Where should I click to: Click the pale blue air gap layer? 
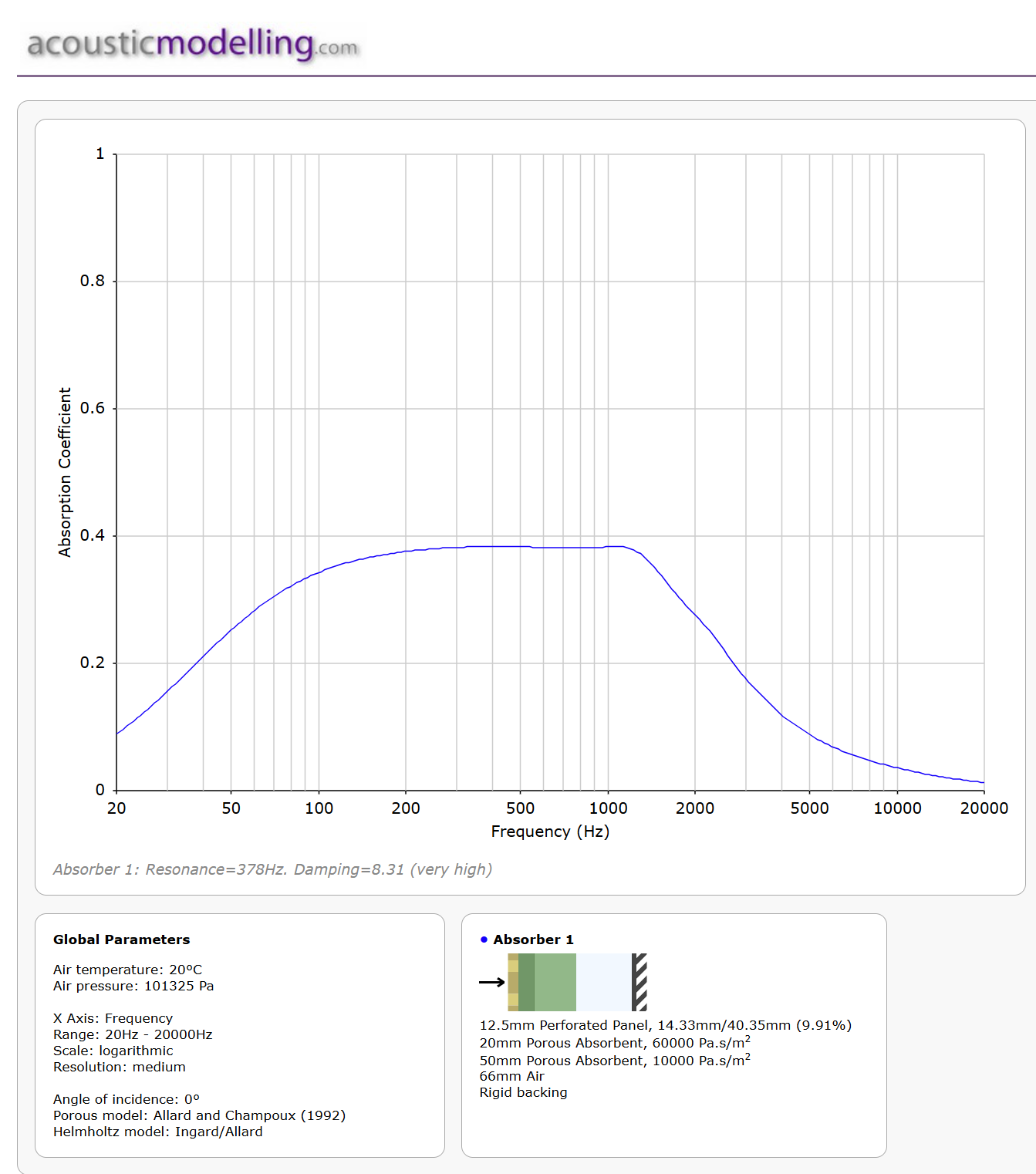click(x=603, y=982)
